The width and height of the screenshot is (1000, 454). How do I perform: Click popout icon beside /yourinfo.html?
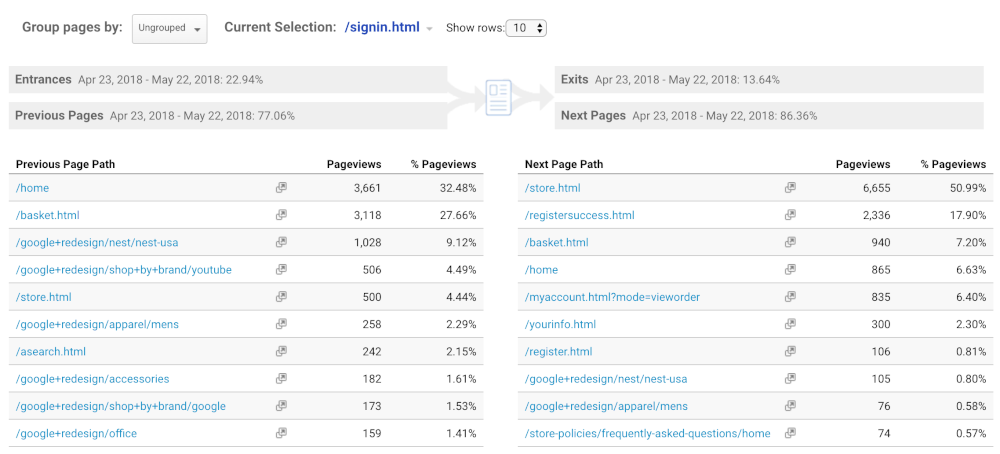790,325
